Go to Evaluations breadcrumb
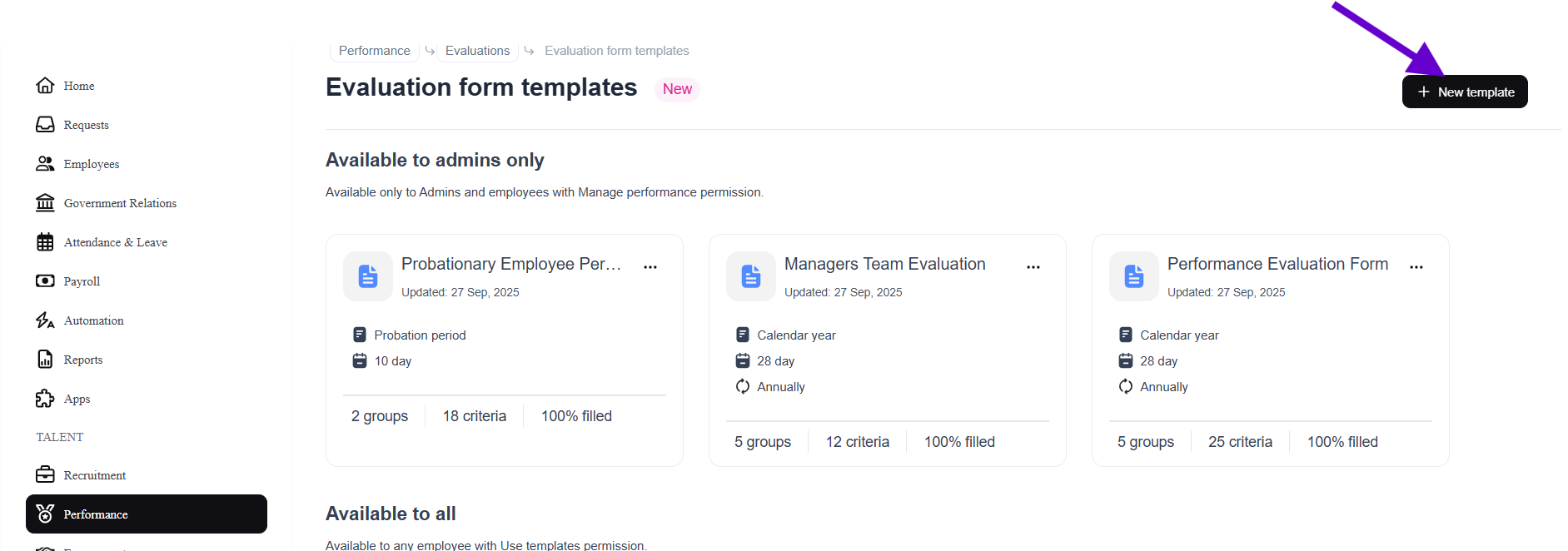The height and width of the screenshot is (551, 1568). point(477,51)
